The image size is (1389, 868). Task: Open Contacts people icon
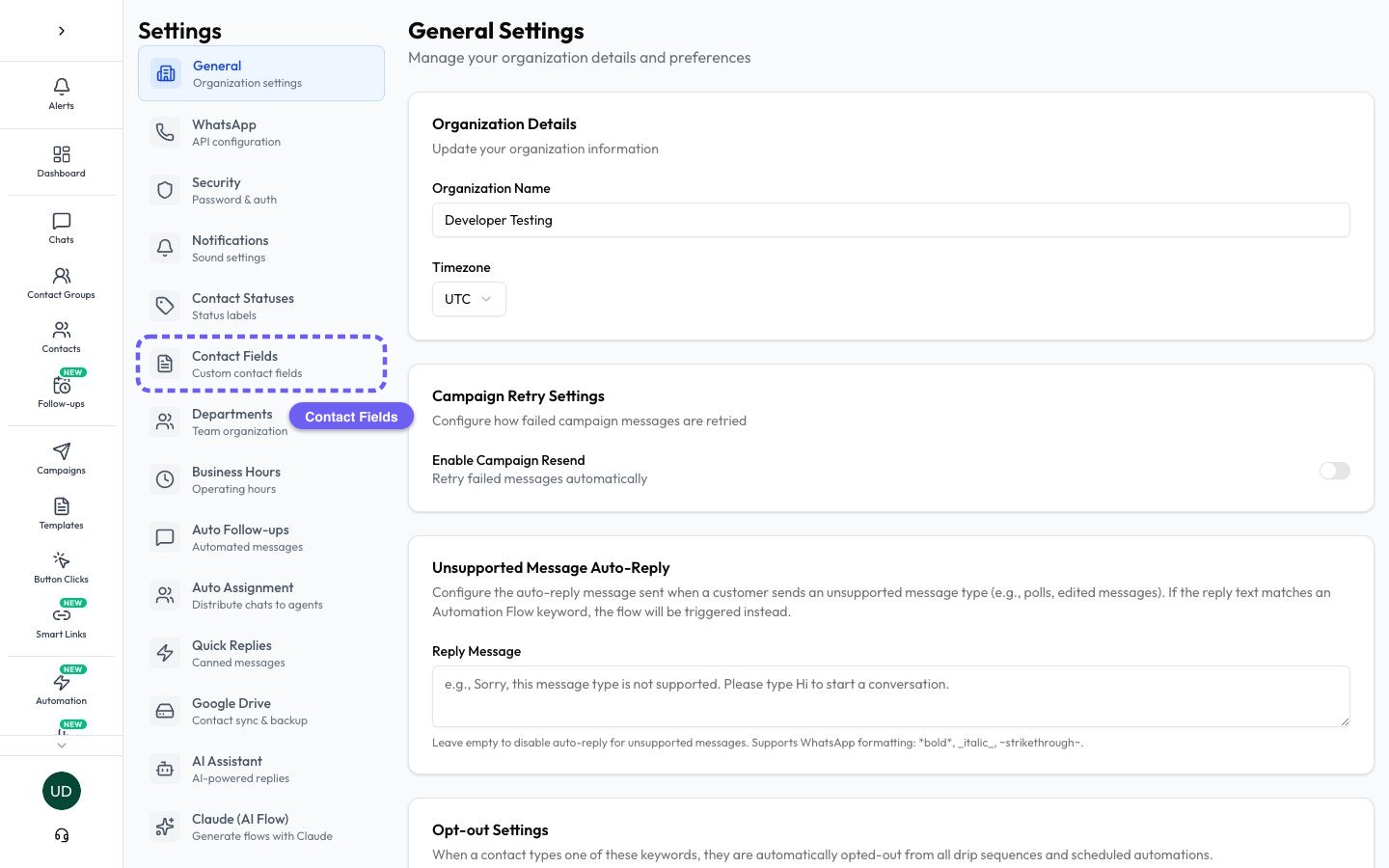point(62,330)
